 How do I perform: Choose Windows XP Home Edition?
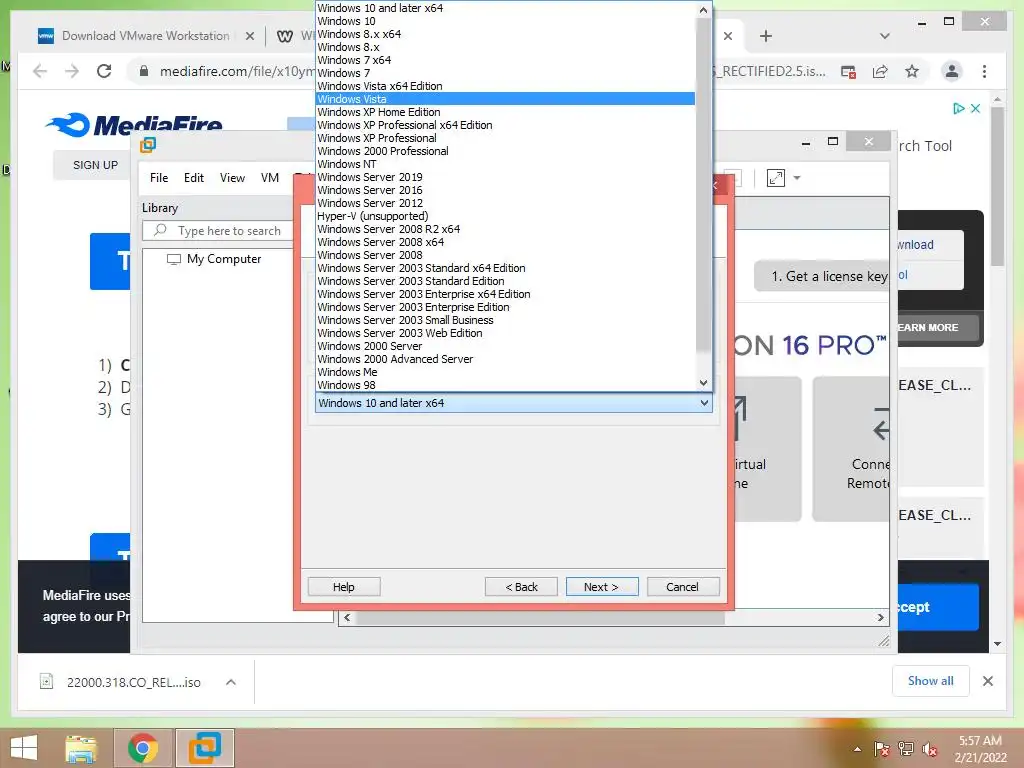pyautogui.click(x=505, y=112)
